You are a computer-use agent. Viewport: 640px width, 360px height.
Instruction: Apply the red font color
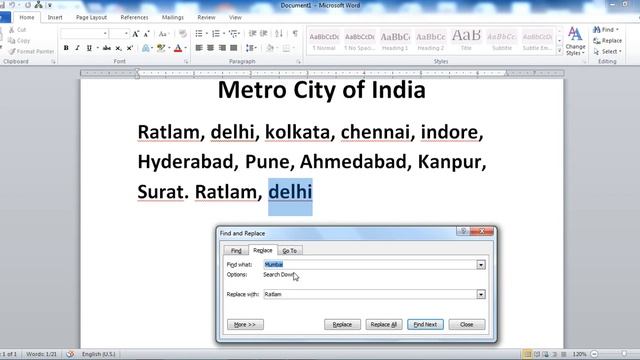click(x=178, y=48)
